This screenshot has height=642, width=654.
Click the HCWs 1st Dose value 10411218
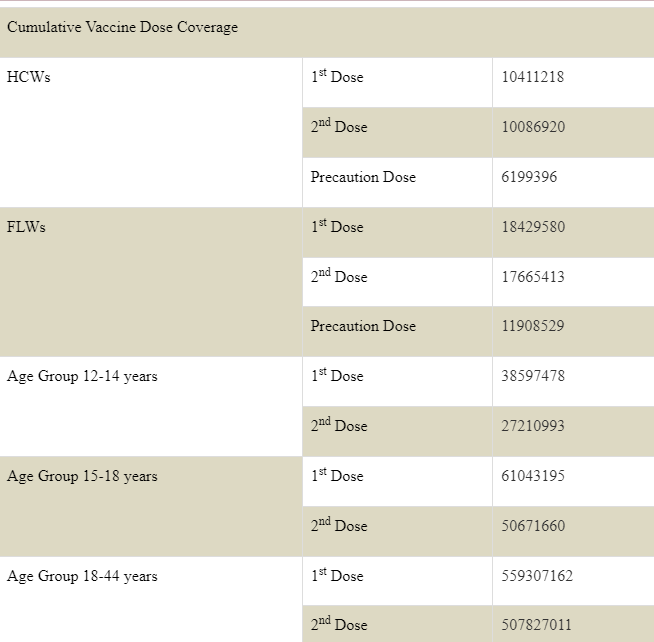click(533, 77)
